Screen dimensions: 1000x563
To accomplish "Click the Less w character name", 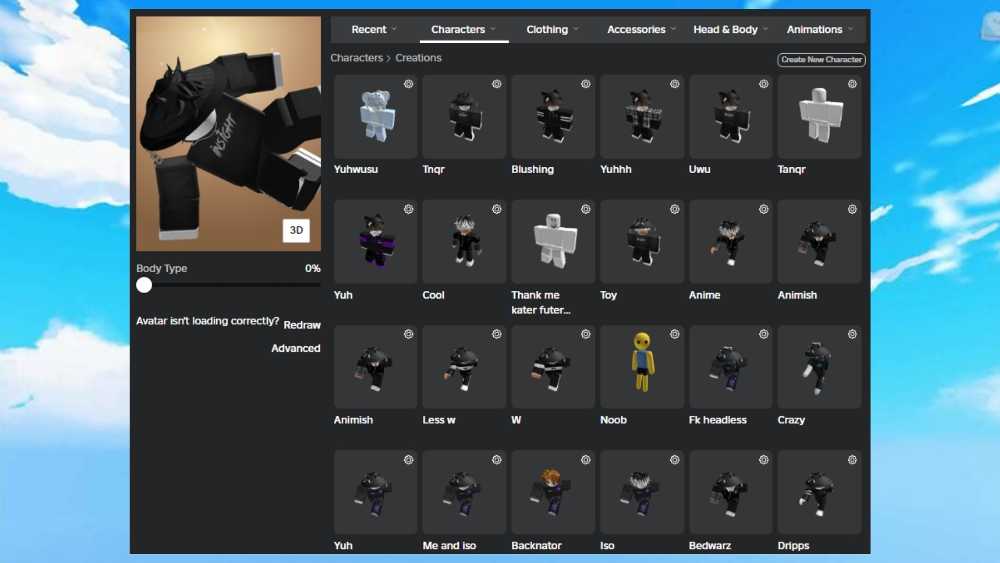I will point(439,420).
